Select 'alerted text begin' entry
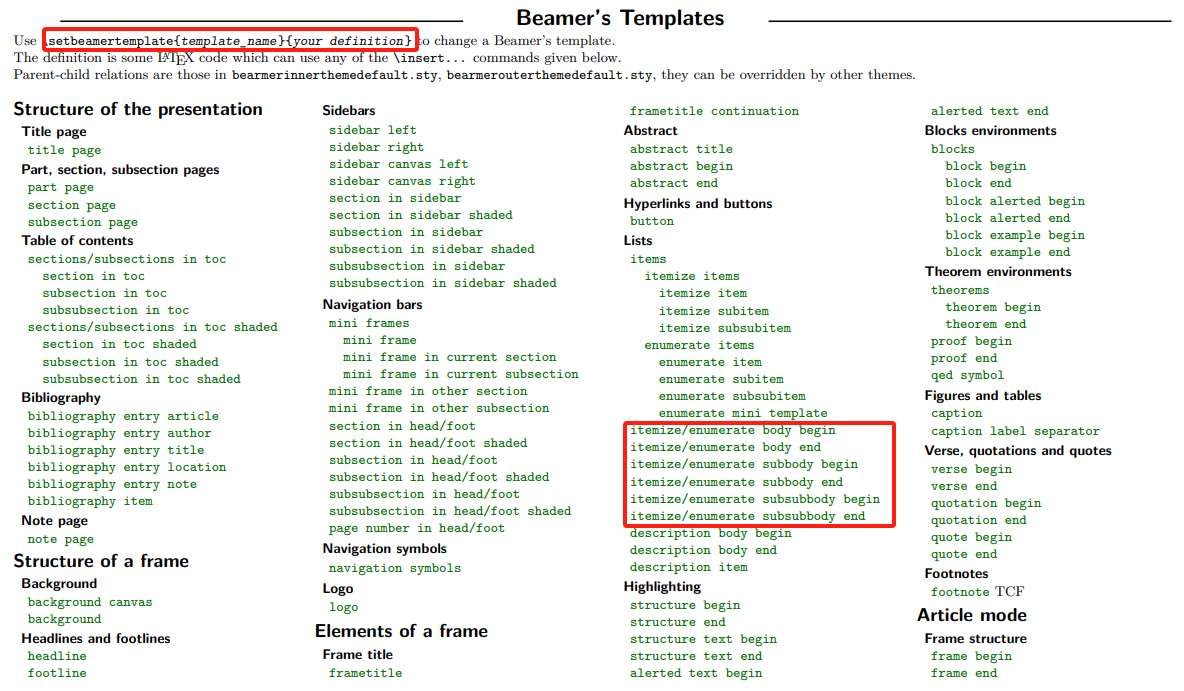1184x691 pixels. coord(695,673)
